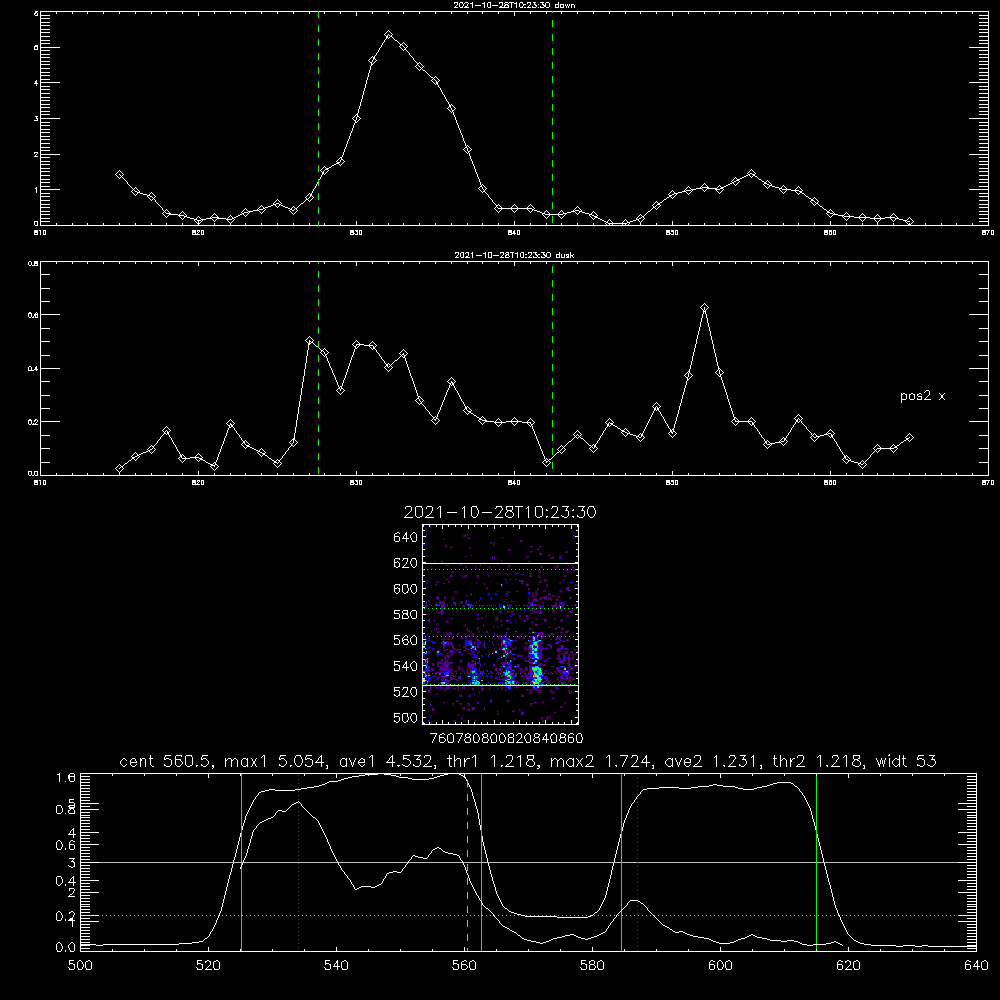Click the '520' y-axis label beside heat-map

[x=406, y=692]
